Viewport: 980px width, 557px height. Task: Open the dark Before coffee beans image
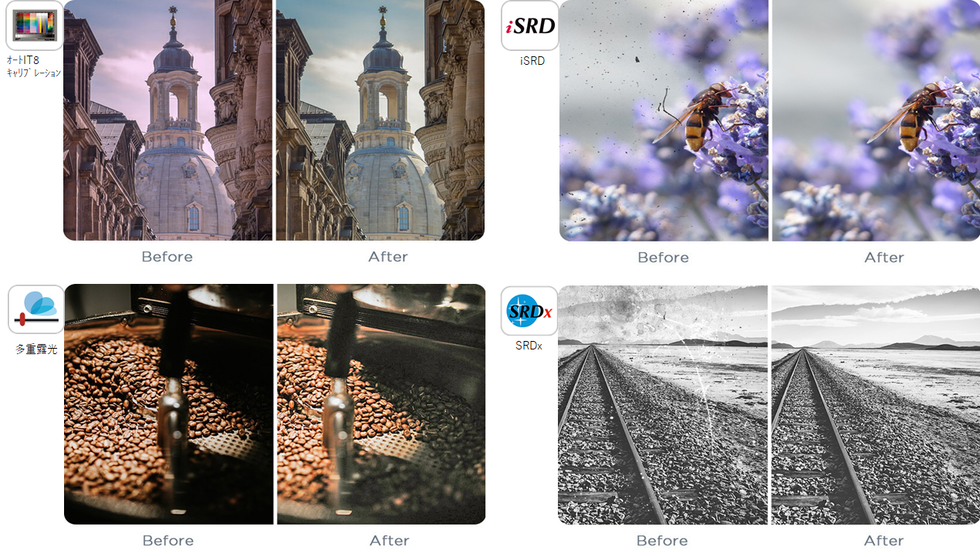pos(169,404)
